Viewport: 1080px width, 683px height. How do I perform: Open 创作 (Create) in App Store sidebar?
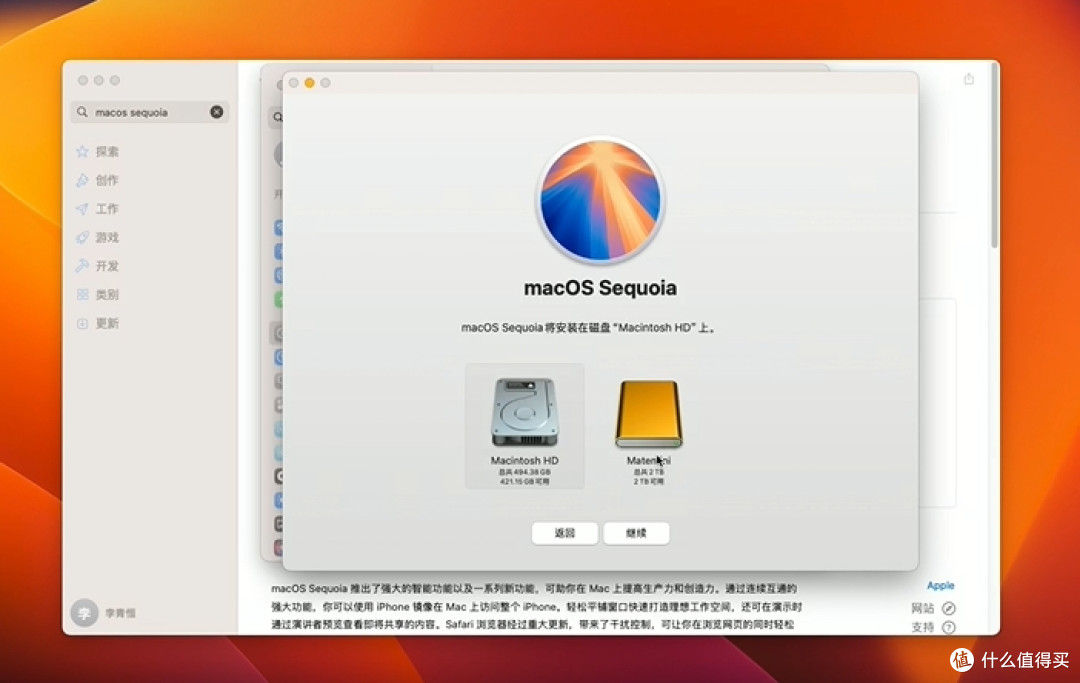click(x=107, y=180)
